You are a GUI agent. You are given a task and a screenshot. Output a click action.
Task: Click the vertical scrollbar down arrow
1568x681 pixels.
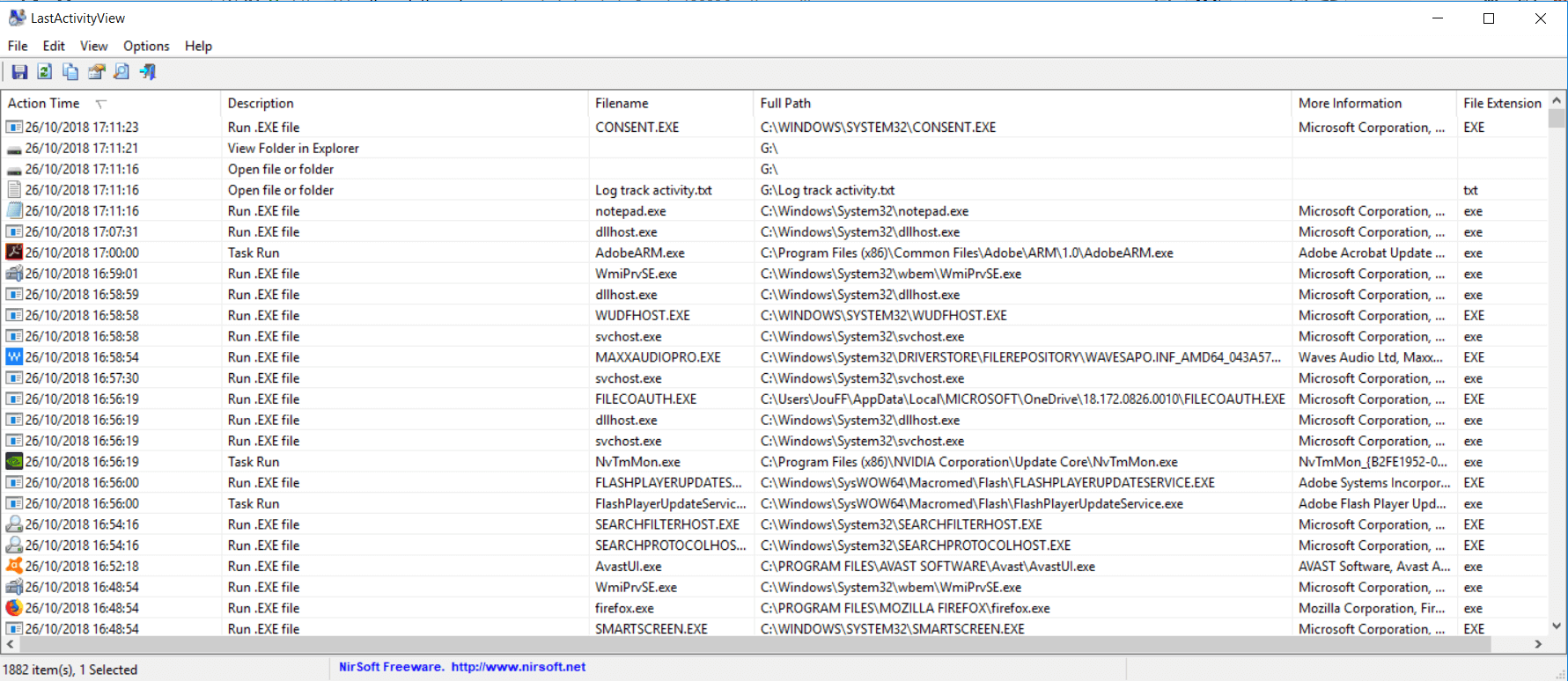tap(1557, 626)
